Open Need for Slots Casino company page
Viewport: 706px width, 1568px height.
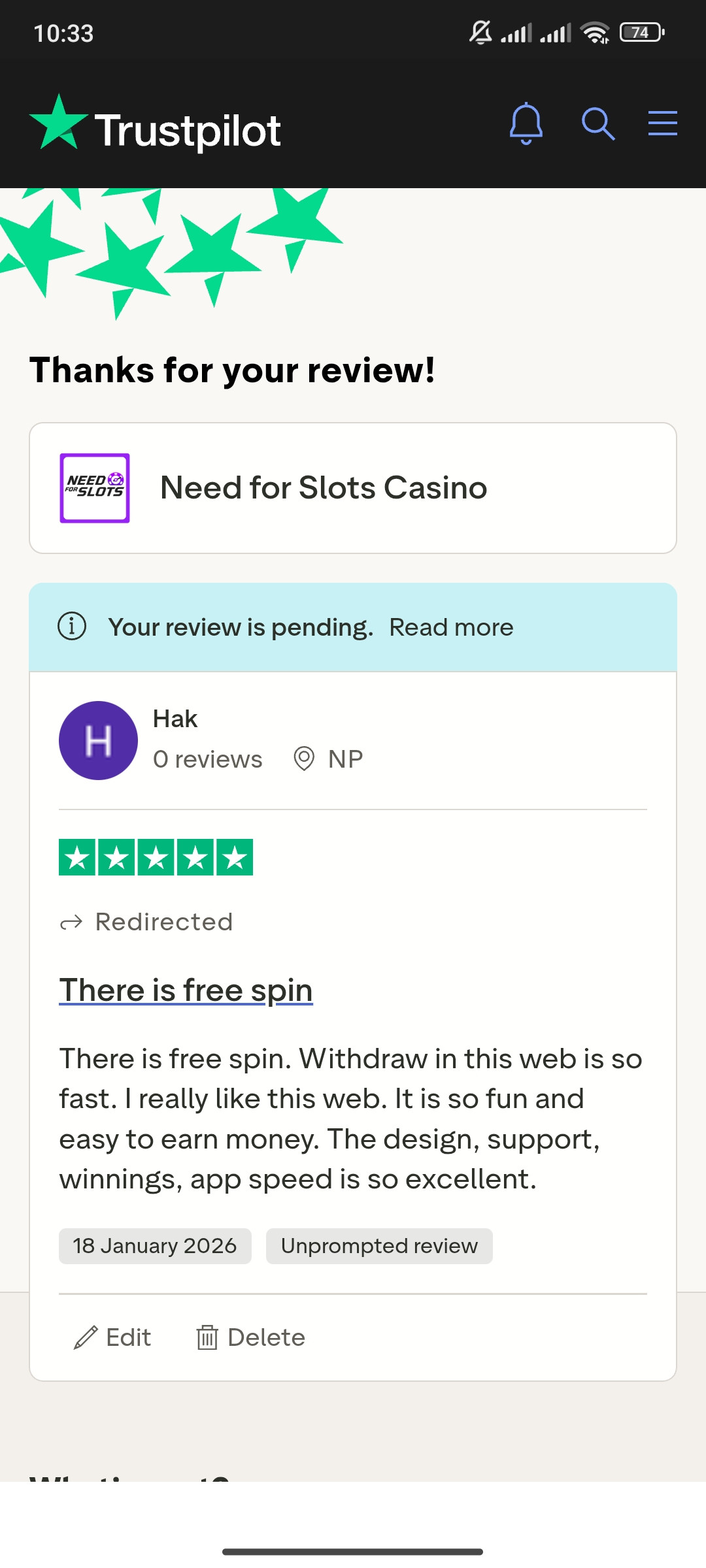[324, 488]
